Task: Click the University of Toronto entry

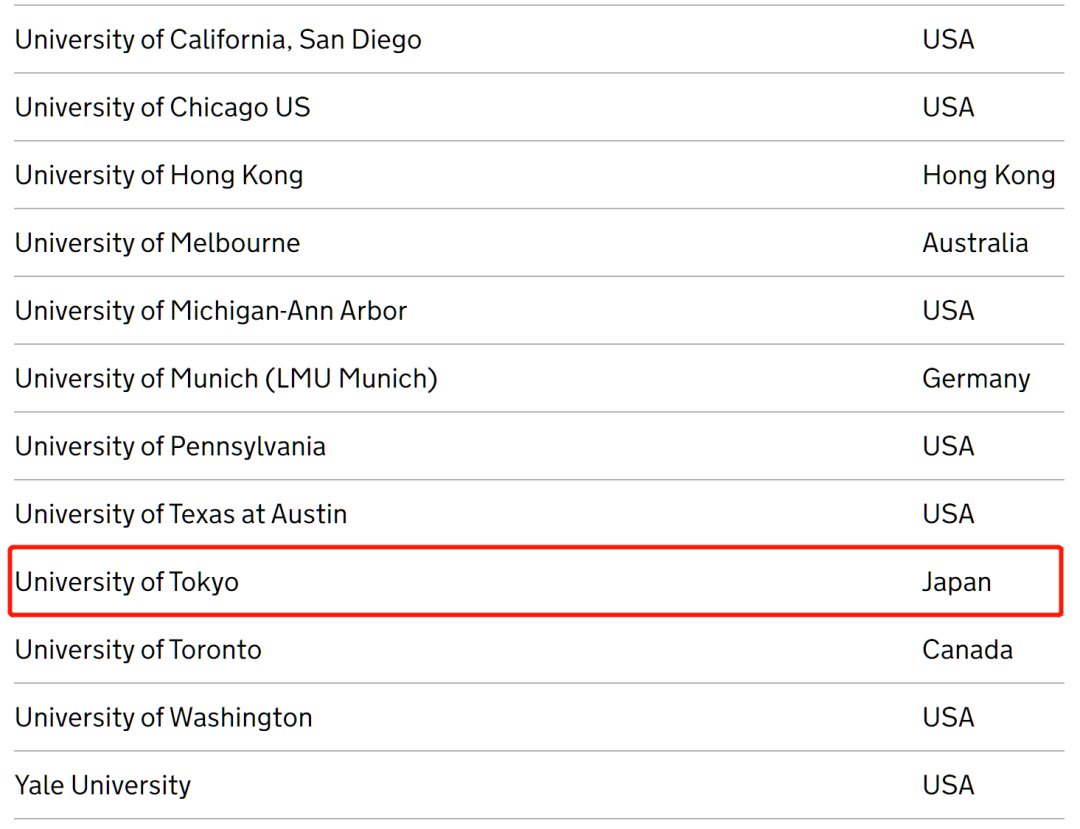Action: click(x=138, y=650)
